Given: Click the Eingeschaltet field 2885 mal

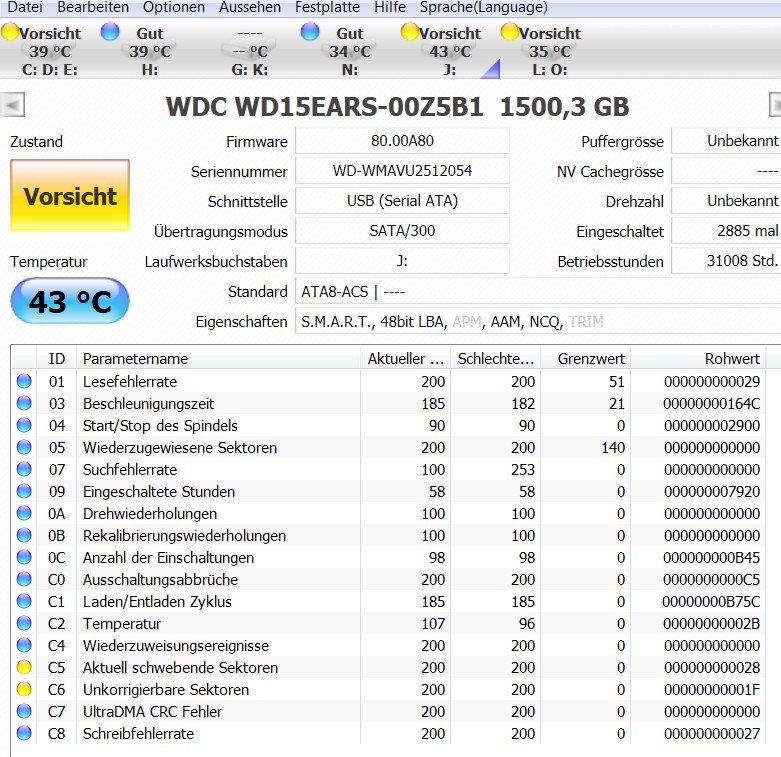Looking at the screenshot, I should click(726, 231).
